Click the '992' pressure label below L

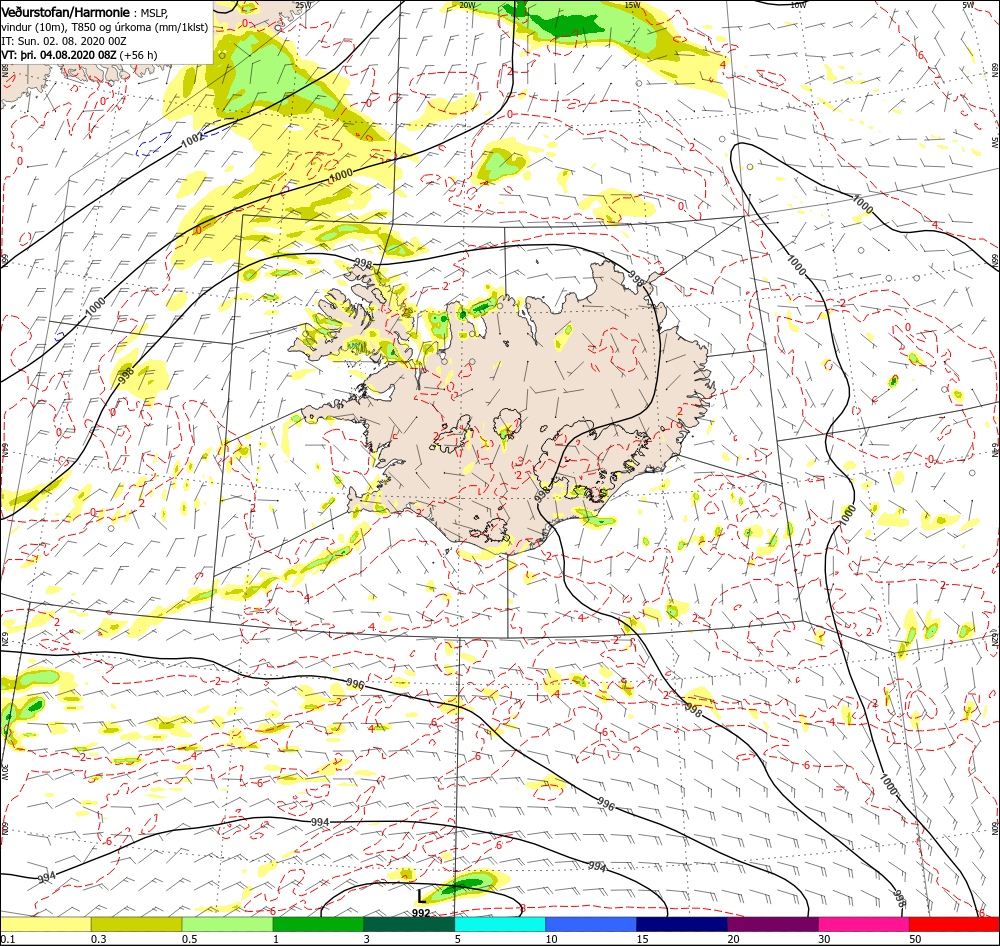click(420, 913)
